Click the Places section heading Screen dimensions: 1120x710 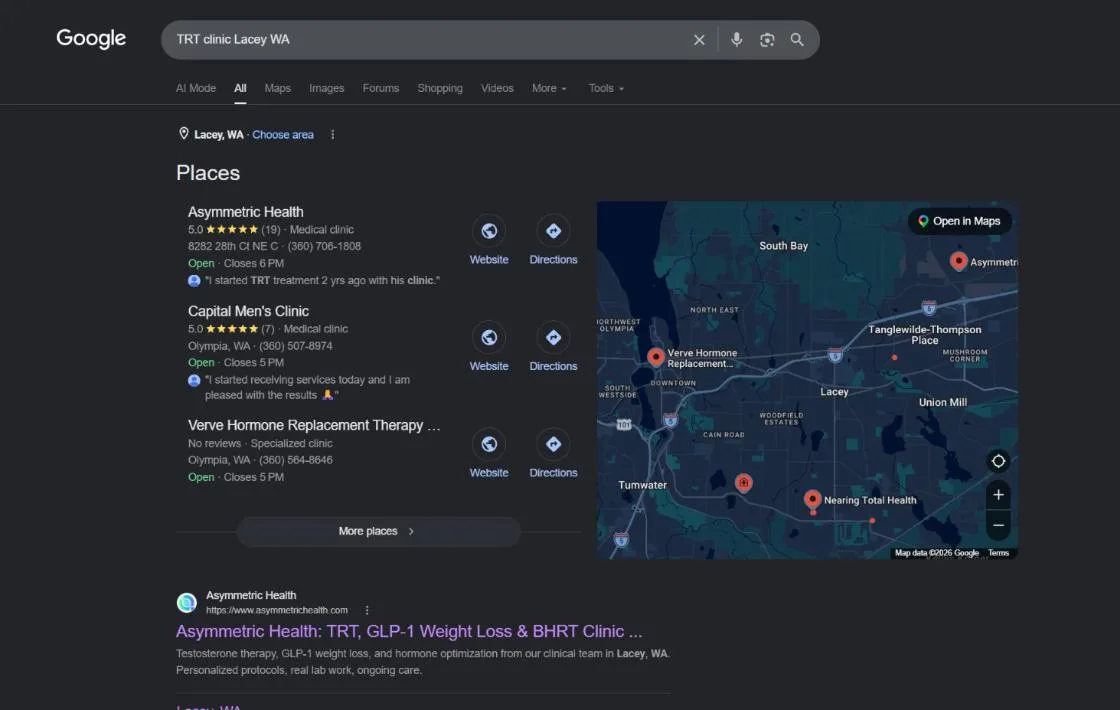(208, 173)
